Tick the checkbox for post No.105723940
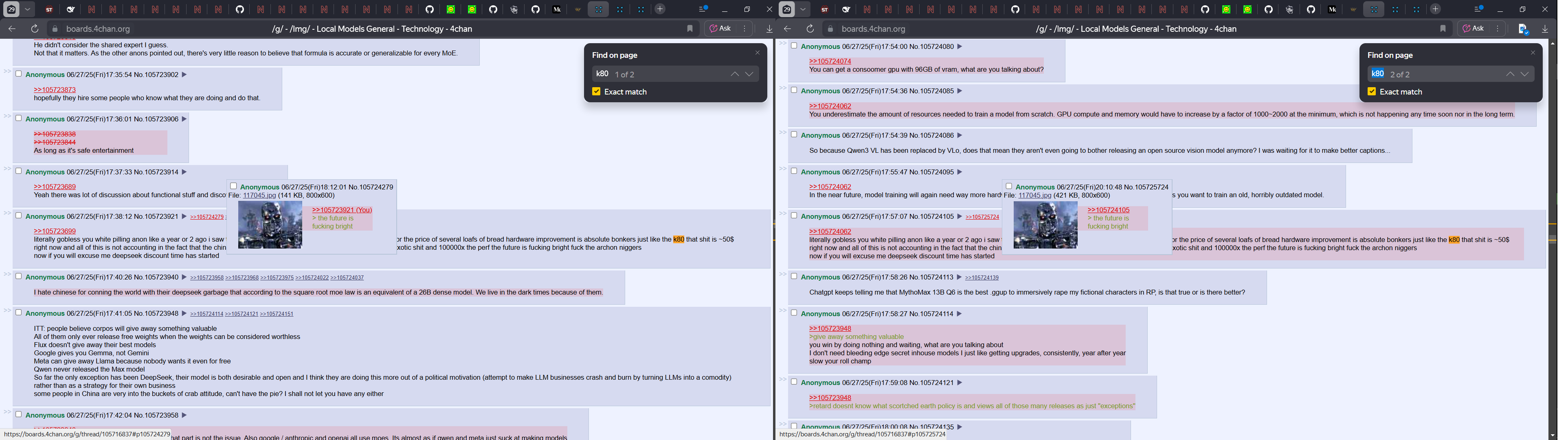Image resolution: width=1568 pixels, height=440 pixels. click(18, 276)
